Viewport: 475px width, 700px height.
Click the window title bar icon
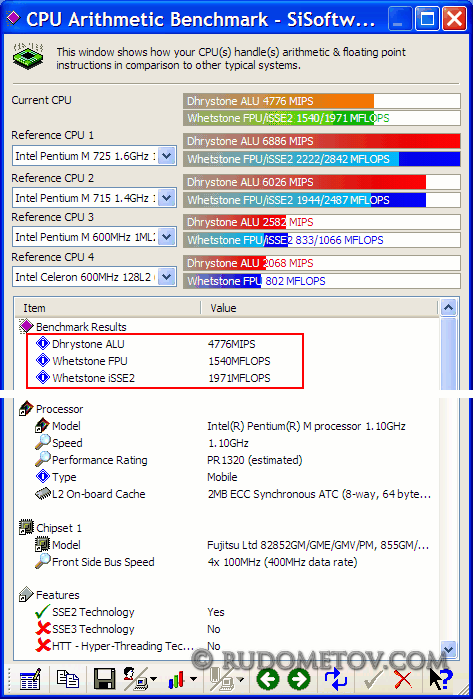click(14, 18)
